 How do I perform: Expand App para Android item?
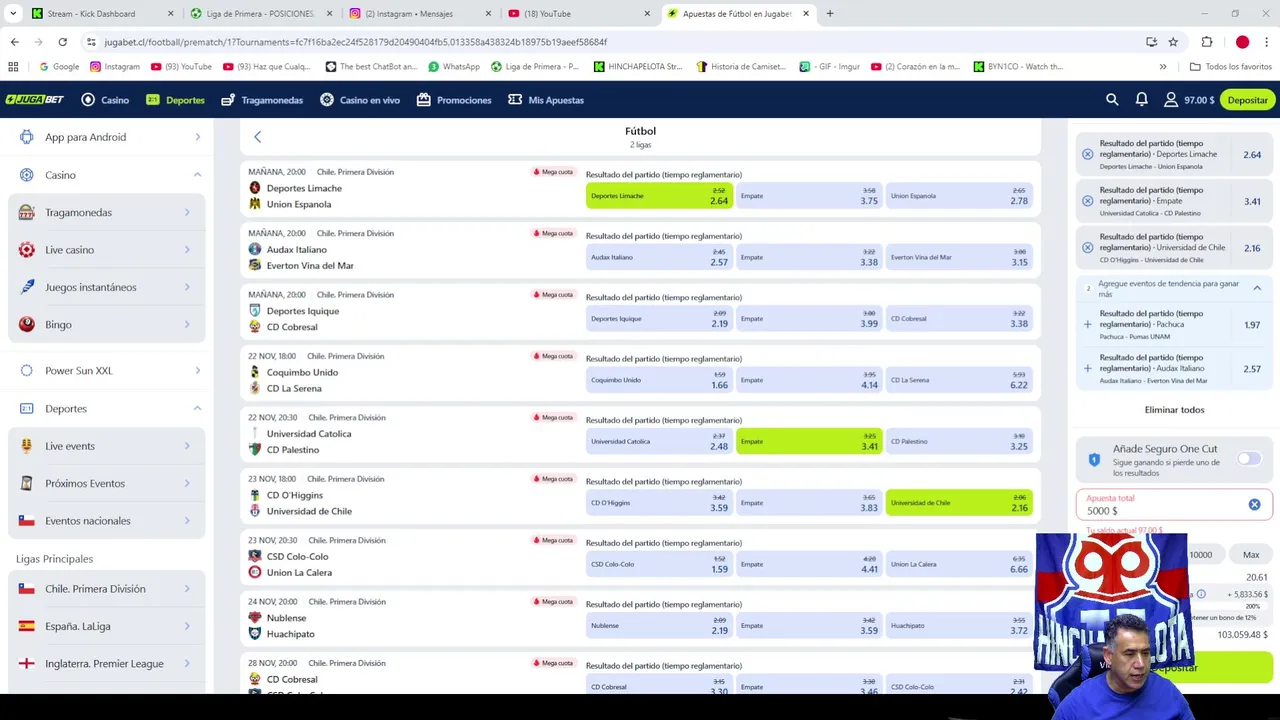pos(197,137)
